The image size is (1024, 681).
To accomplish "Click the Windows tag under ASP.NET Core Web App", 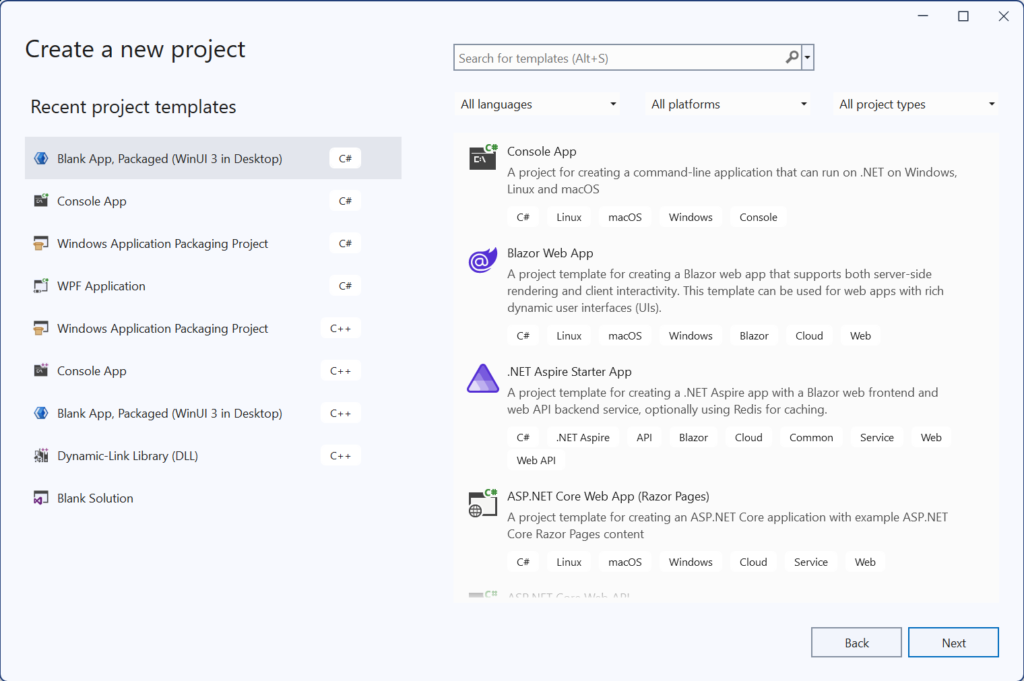I will pyautogui.click(x=690, y=562).
